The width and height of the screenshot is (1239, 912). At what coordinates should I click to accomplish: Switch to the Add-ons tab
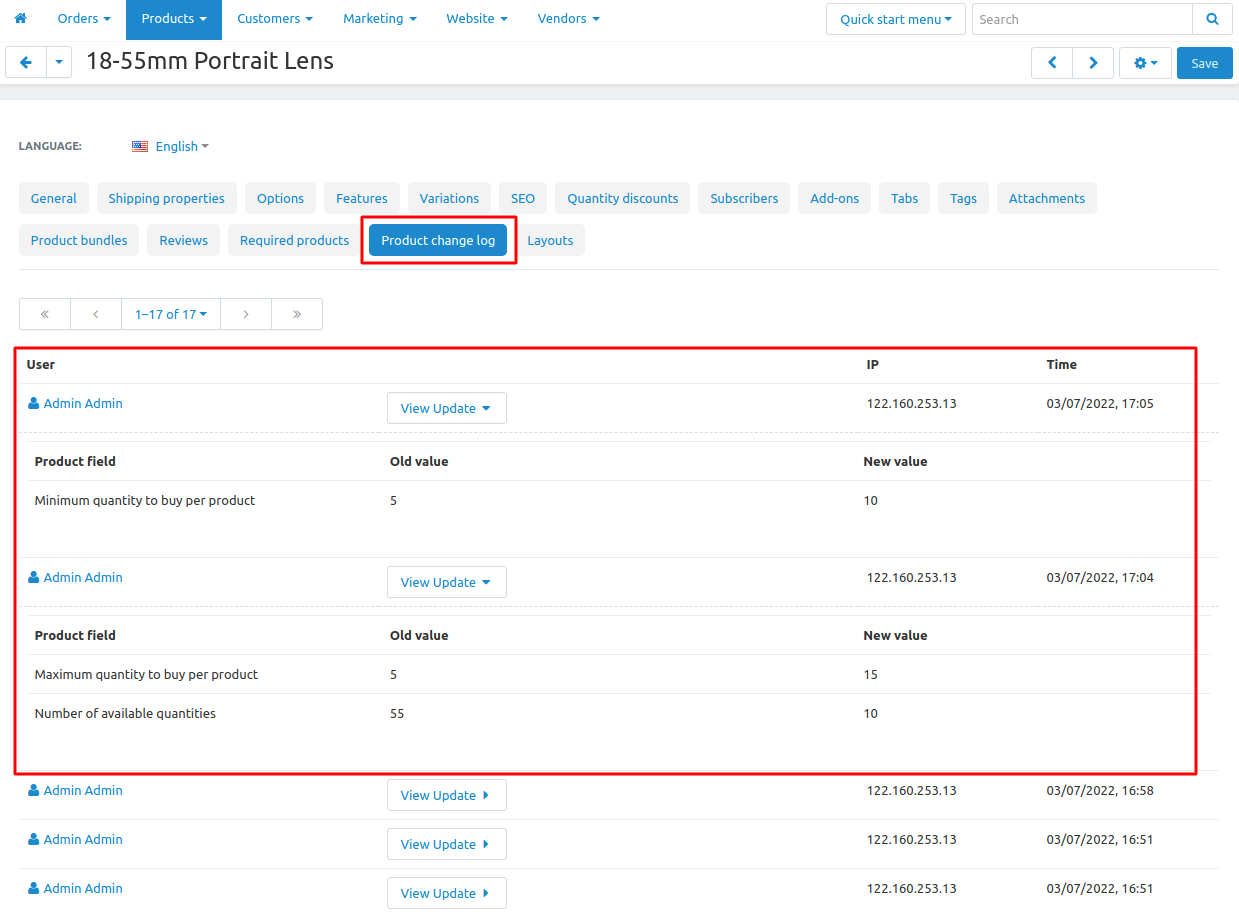835,198
